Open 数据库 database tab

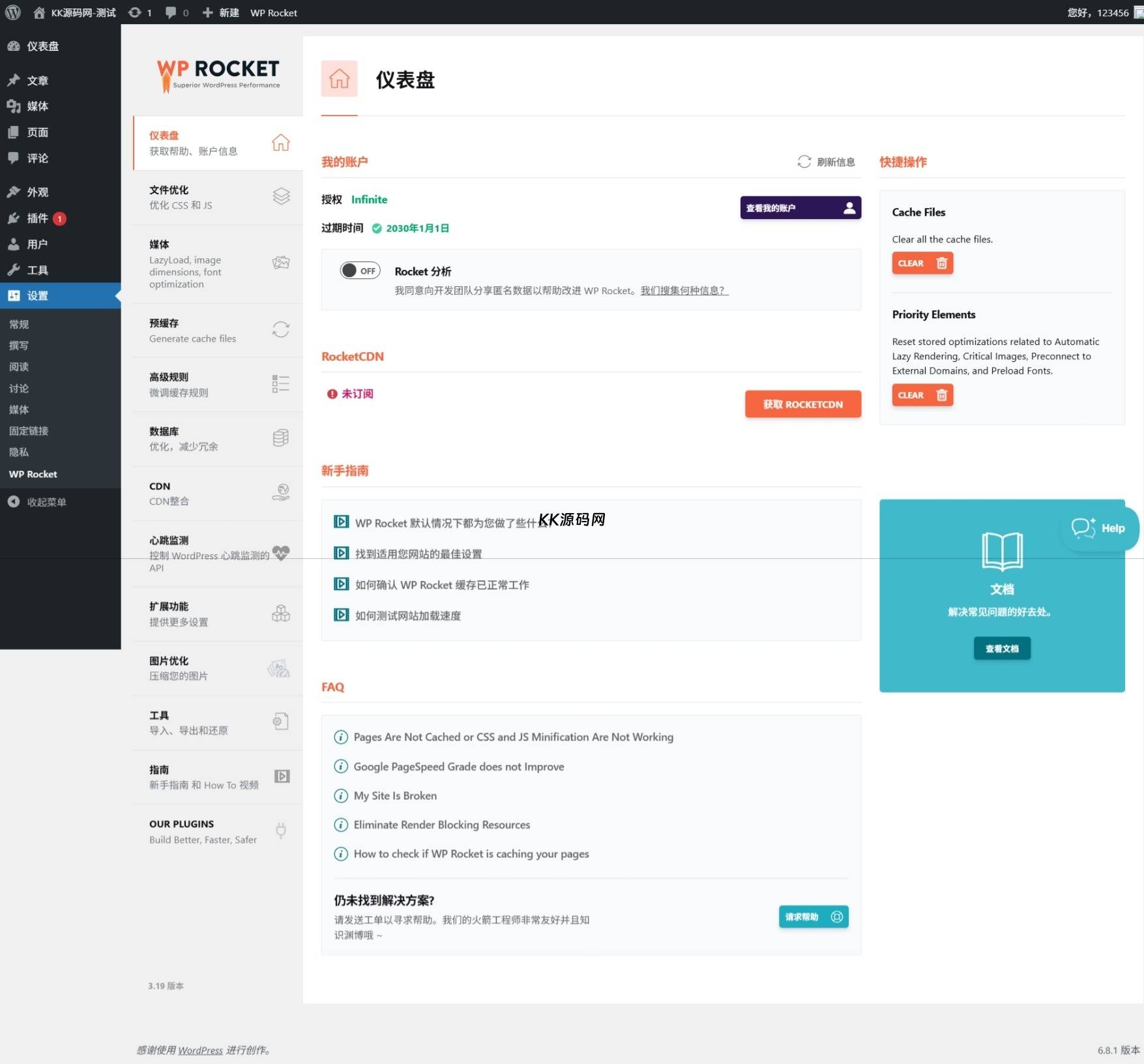tap(218, 439)
